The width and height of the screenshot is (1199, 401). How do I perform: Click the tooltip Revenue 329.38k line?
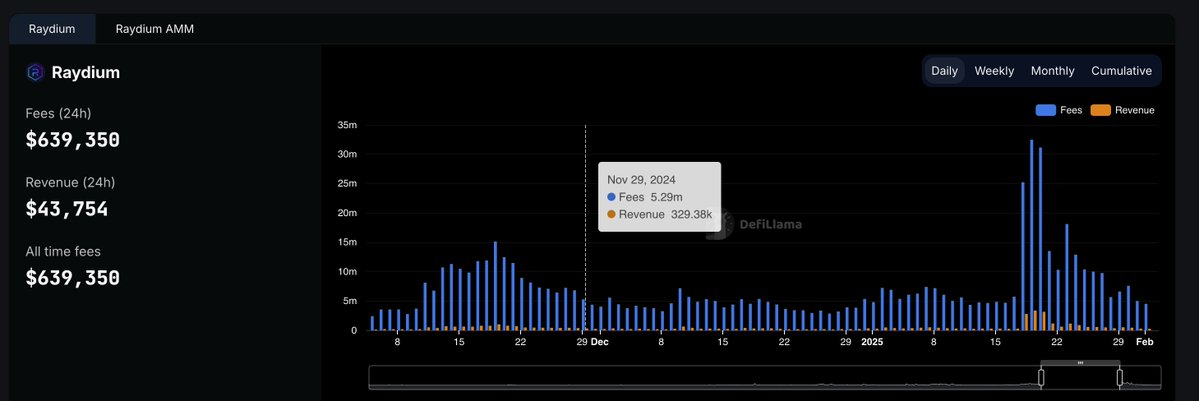click(659, 214)
